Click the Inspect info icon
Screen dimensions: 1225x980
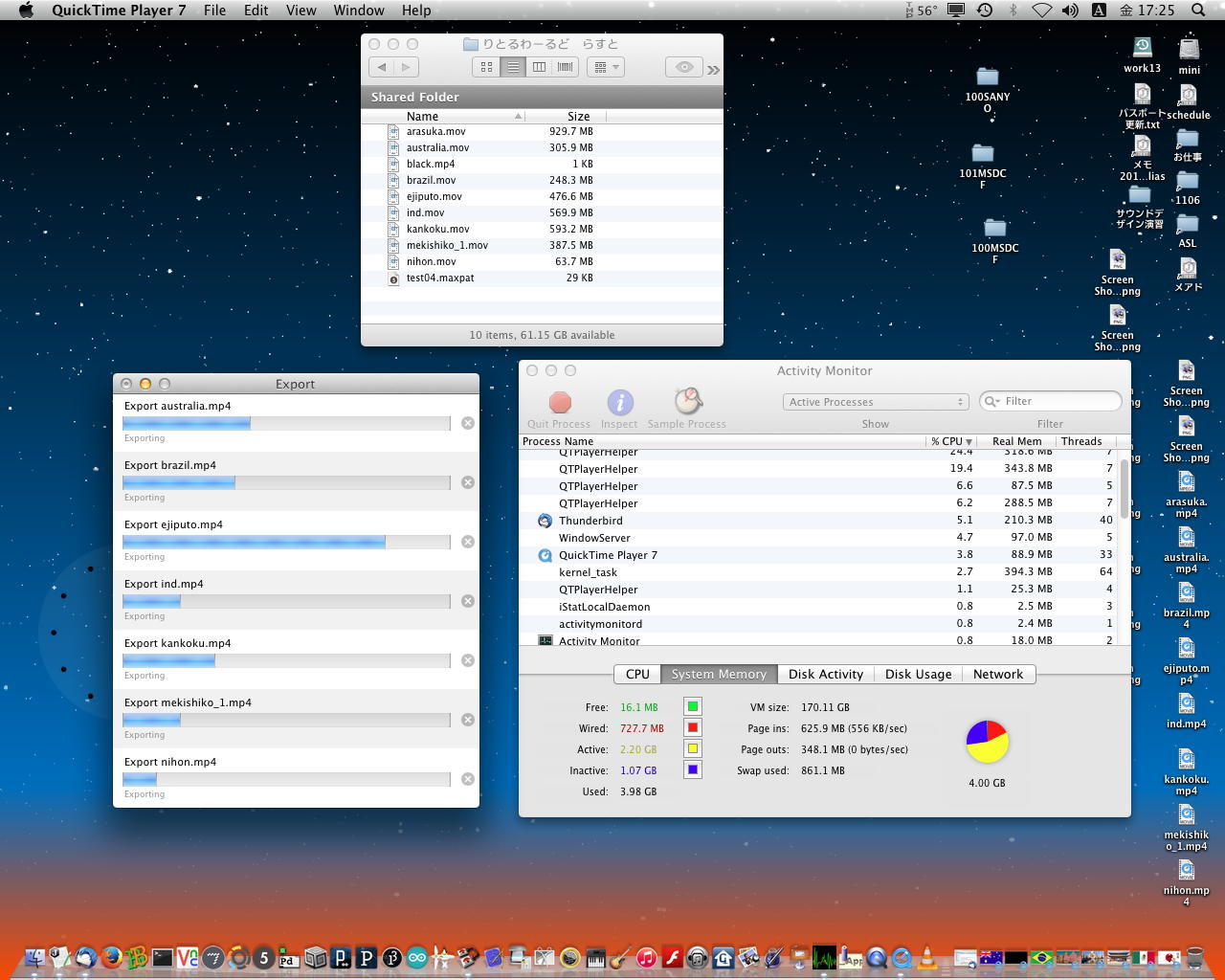619,402
